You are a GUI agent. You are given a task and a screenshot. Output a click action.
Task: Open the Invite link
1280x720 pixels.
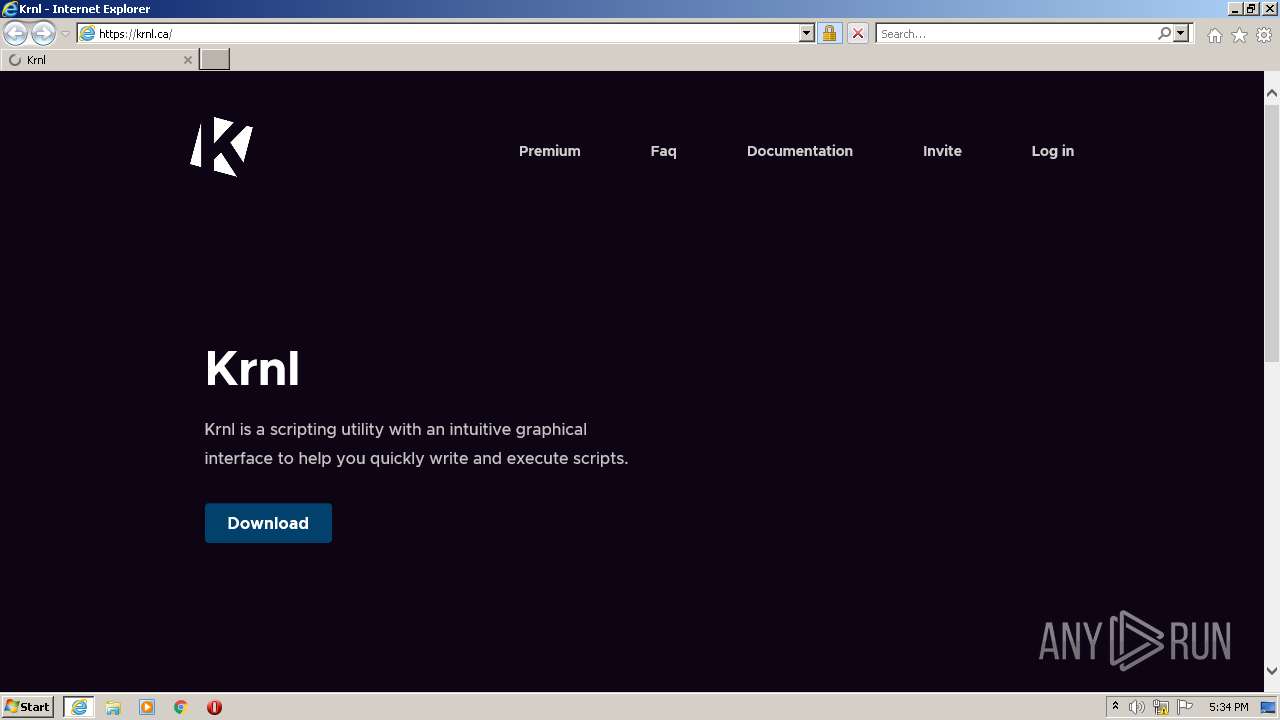coord(942,151)
